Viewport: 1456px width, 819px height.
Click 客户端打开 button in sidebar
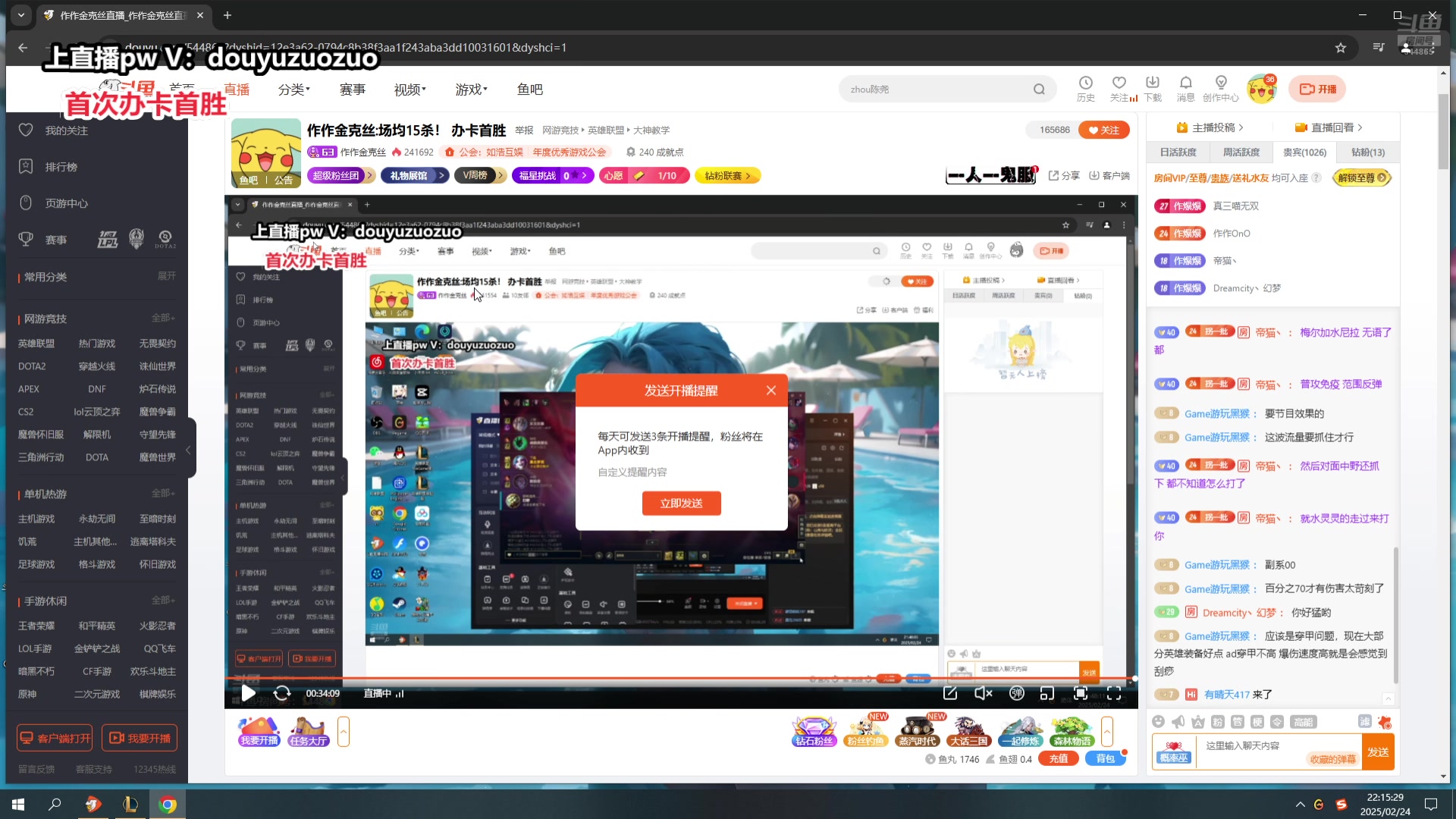click(55, 738)
